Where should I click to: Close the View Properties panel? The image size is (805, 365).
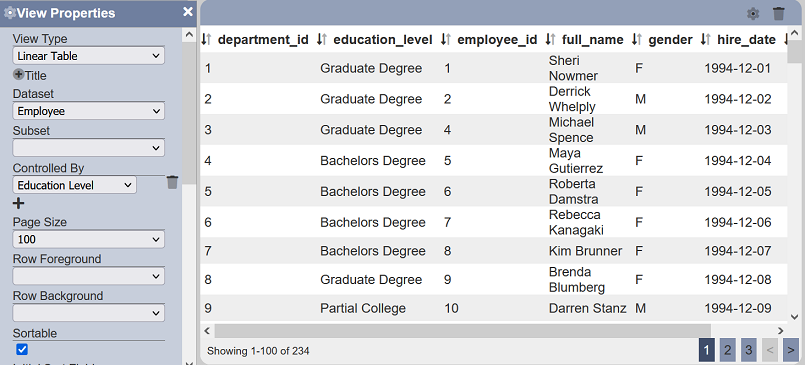[x=188, y=12]
